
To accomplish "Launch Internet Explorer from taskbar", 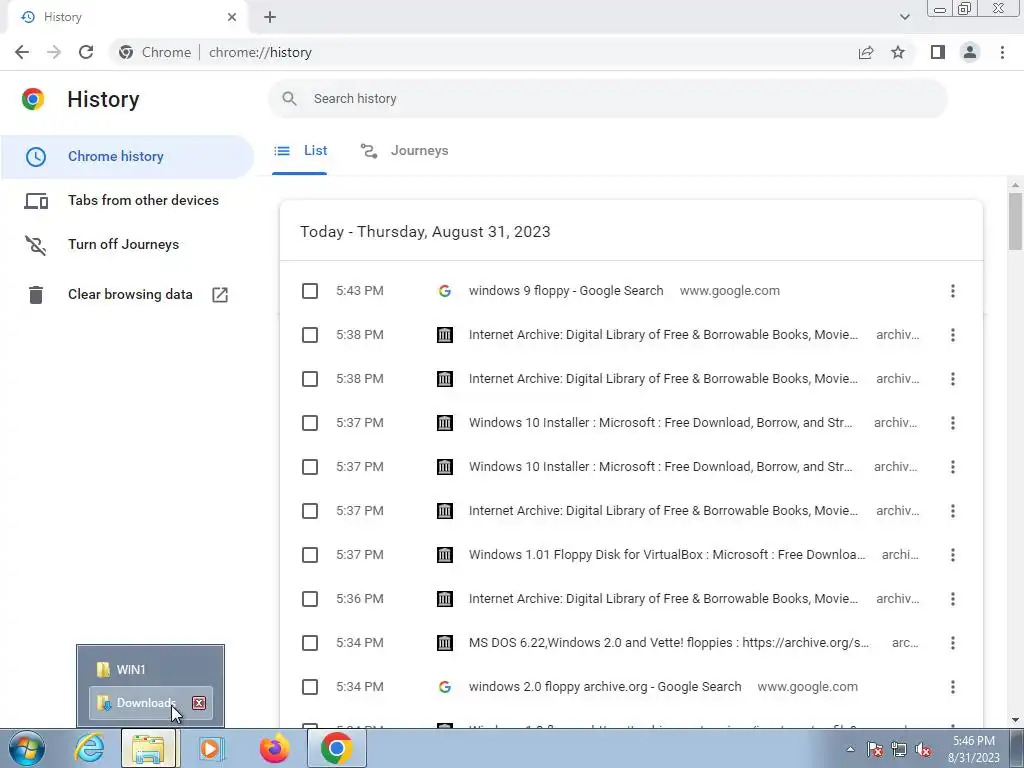I will (89, 748).
